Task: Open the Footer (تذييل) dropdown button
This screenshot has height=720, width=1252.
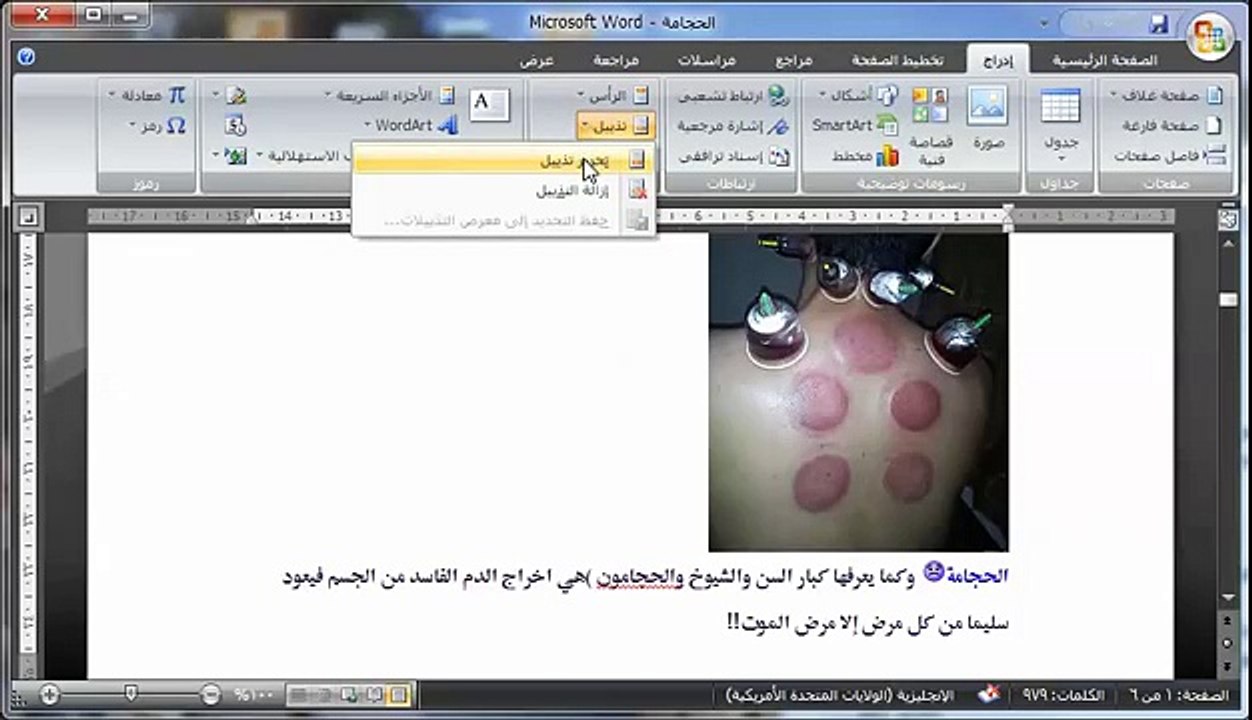Action: click(x=615, y=126)
